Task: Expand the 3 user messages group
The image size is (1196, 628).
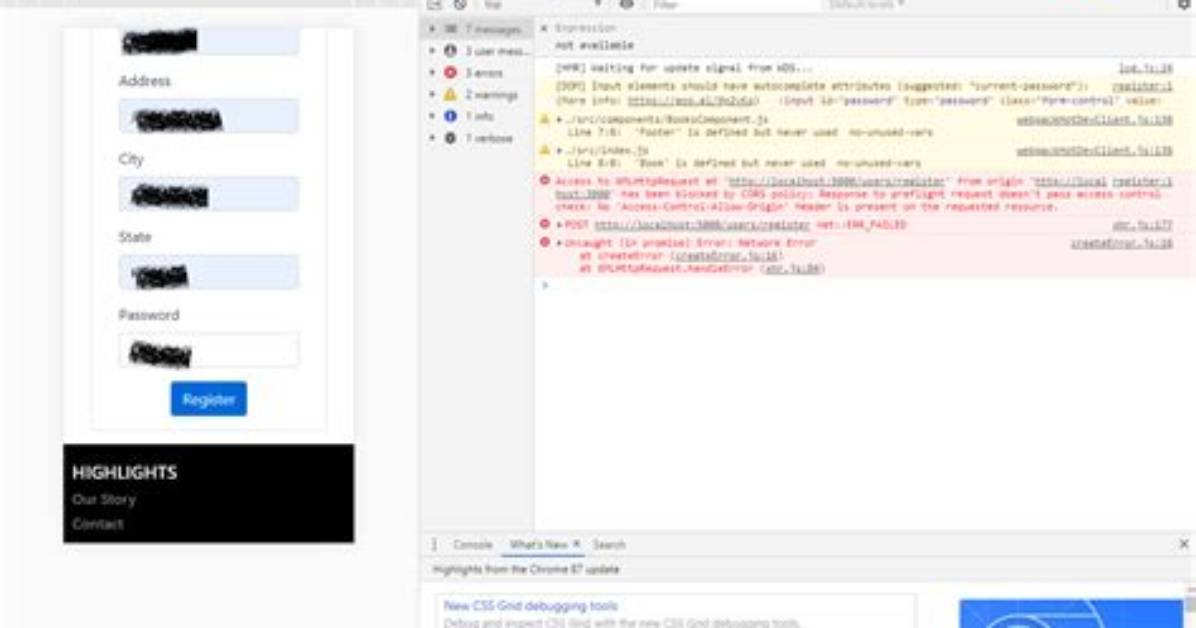Action: (432, 50)
